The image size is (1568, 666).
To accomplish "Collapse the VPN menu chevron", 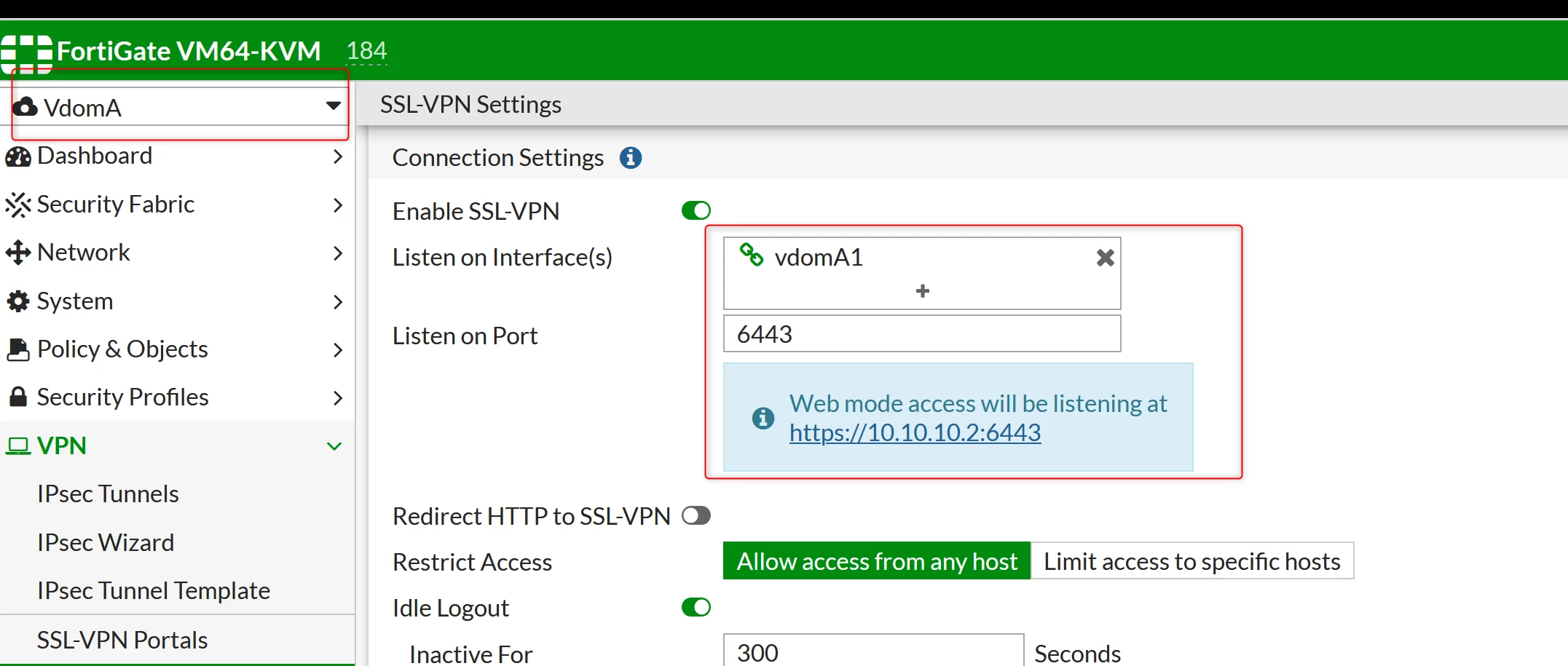I will coord(334,446).
